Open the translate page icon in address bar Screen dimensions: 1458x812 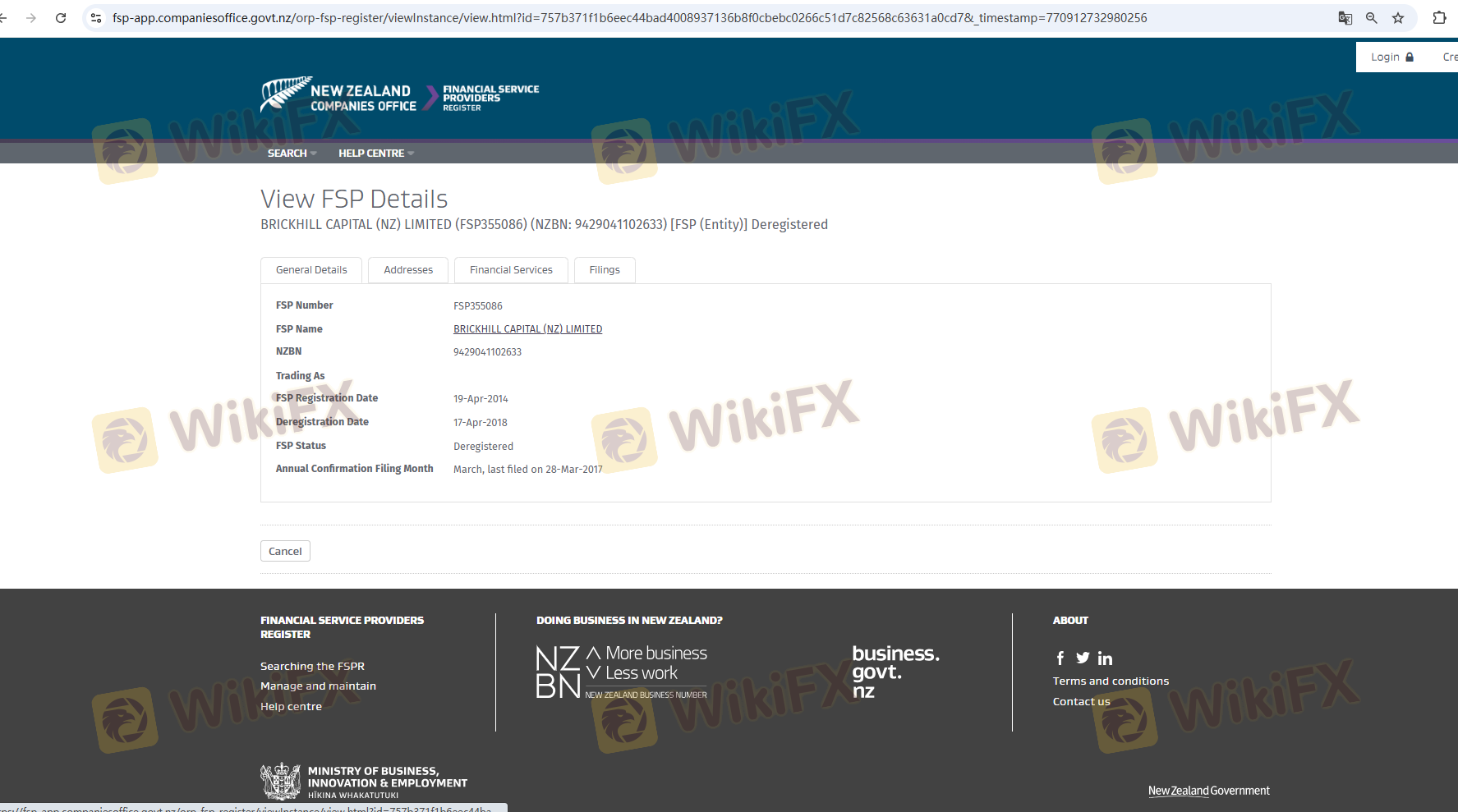(1345, 18)
